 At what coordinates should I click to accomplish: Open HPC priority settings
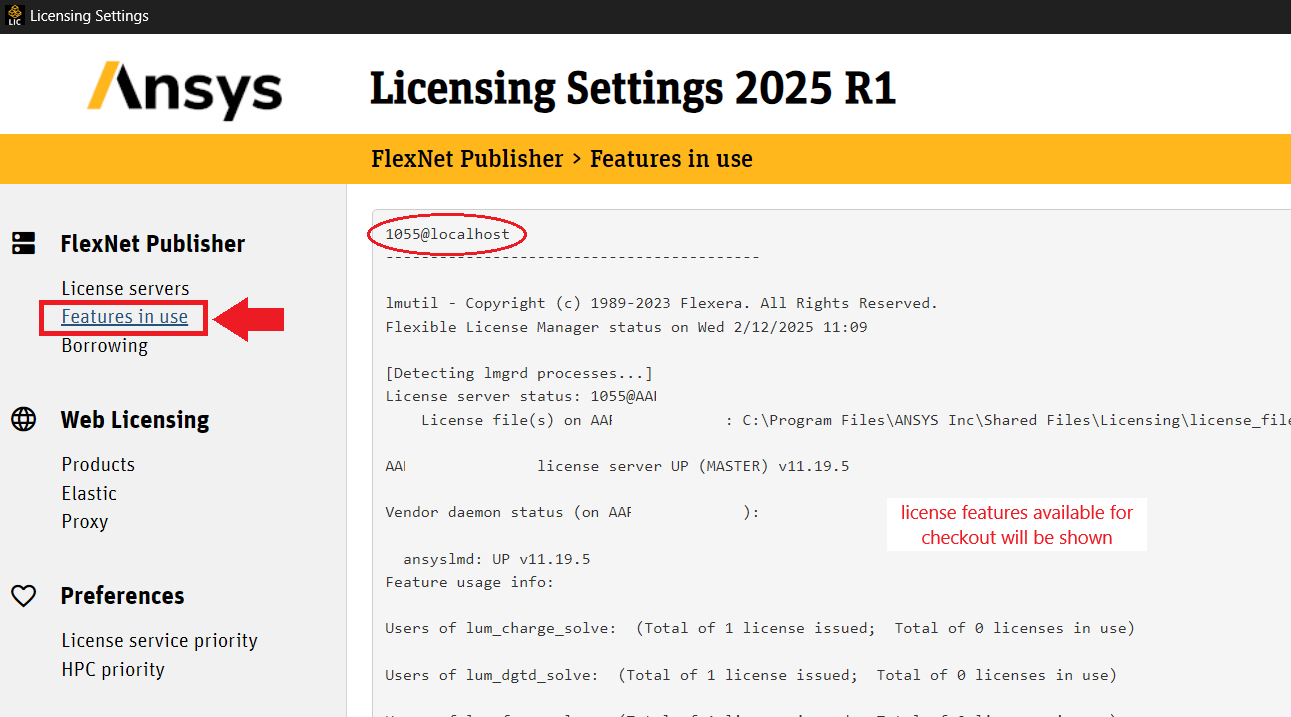point(113,669)
